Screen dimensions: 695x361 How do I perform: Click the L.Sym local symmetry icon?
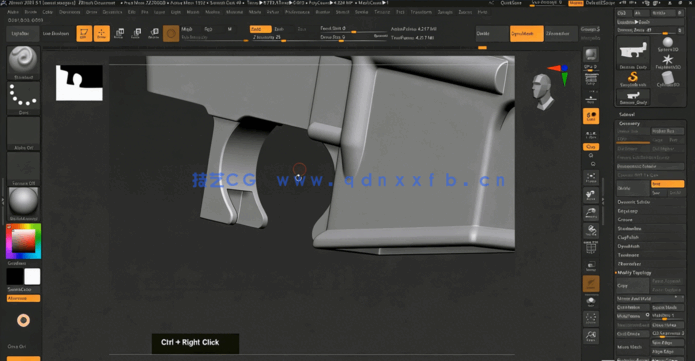coord(591,134)
